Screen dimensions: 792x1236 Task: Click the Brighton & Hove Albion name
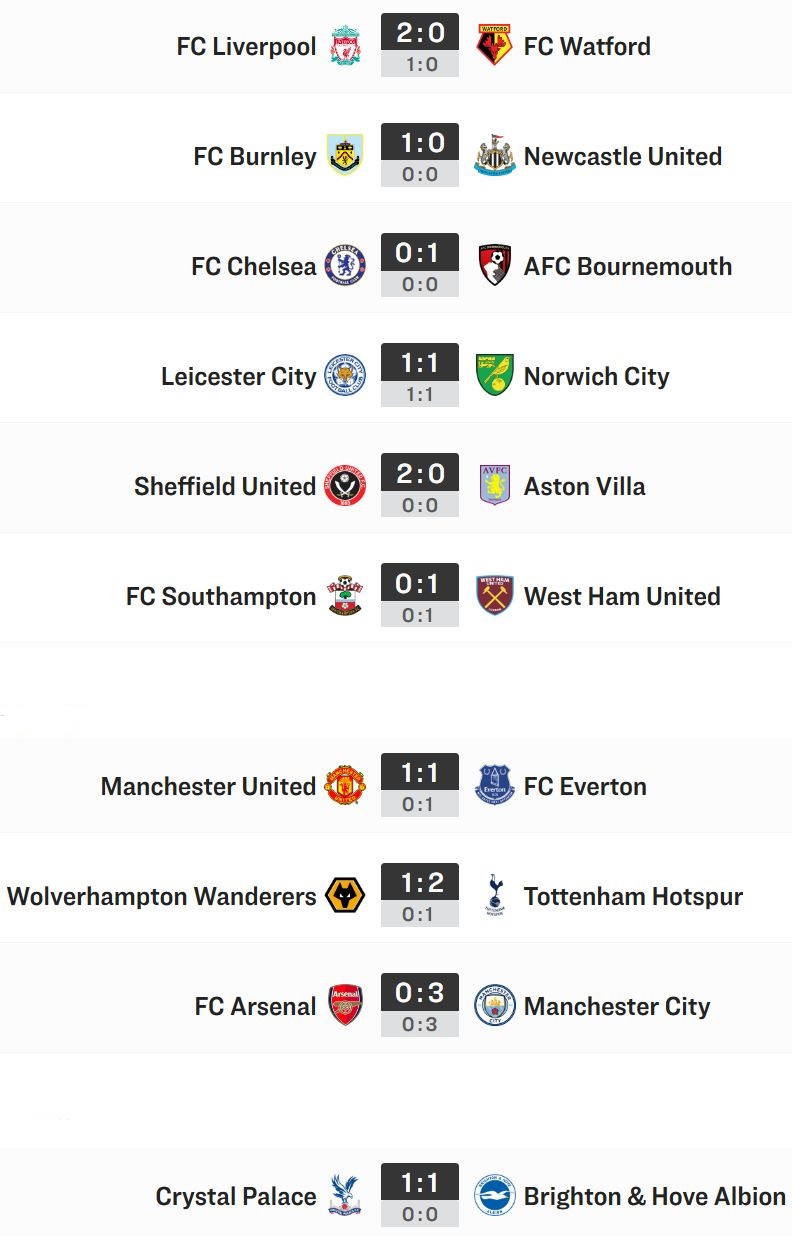(x=655, y=1197)
